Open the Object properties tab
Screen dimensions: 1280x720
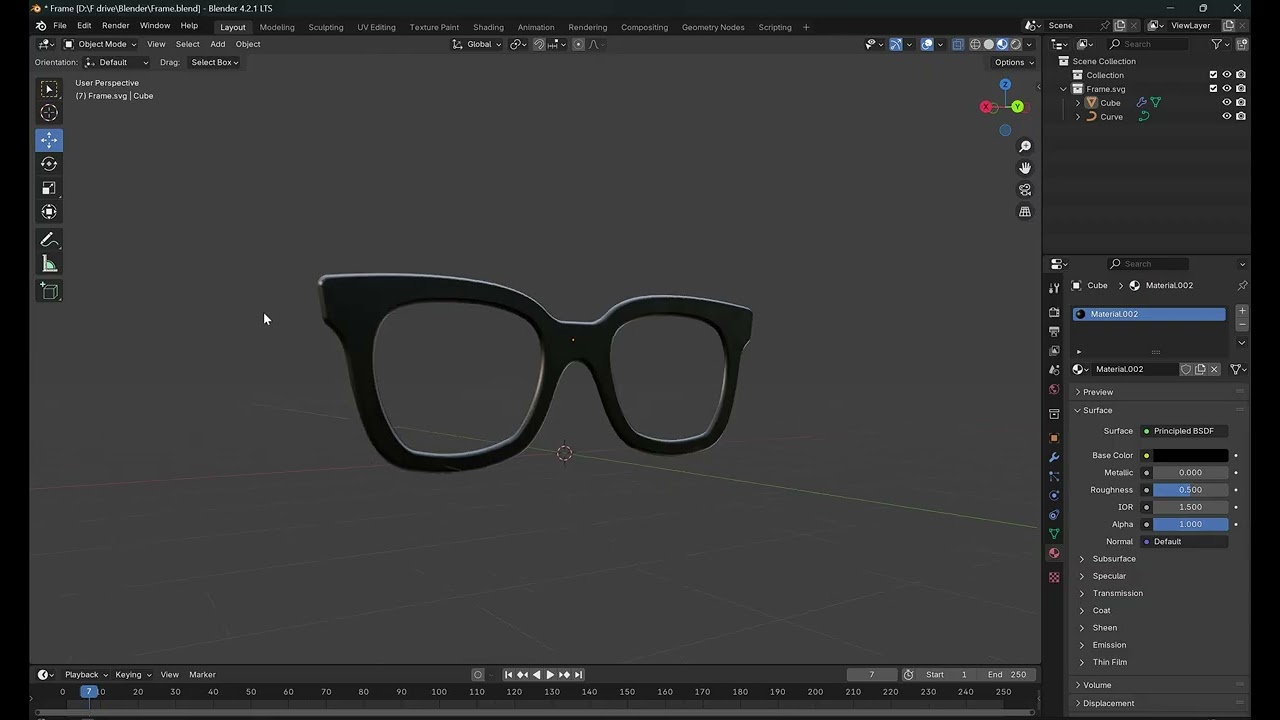click(1054, 438)
